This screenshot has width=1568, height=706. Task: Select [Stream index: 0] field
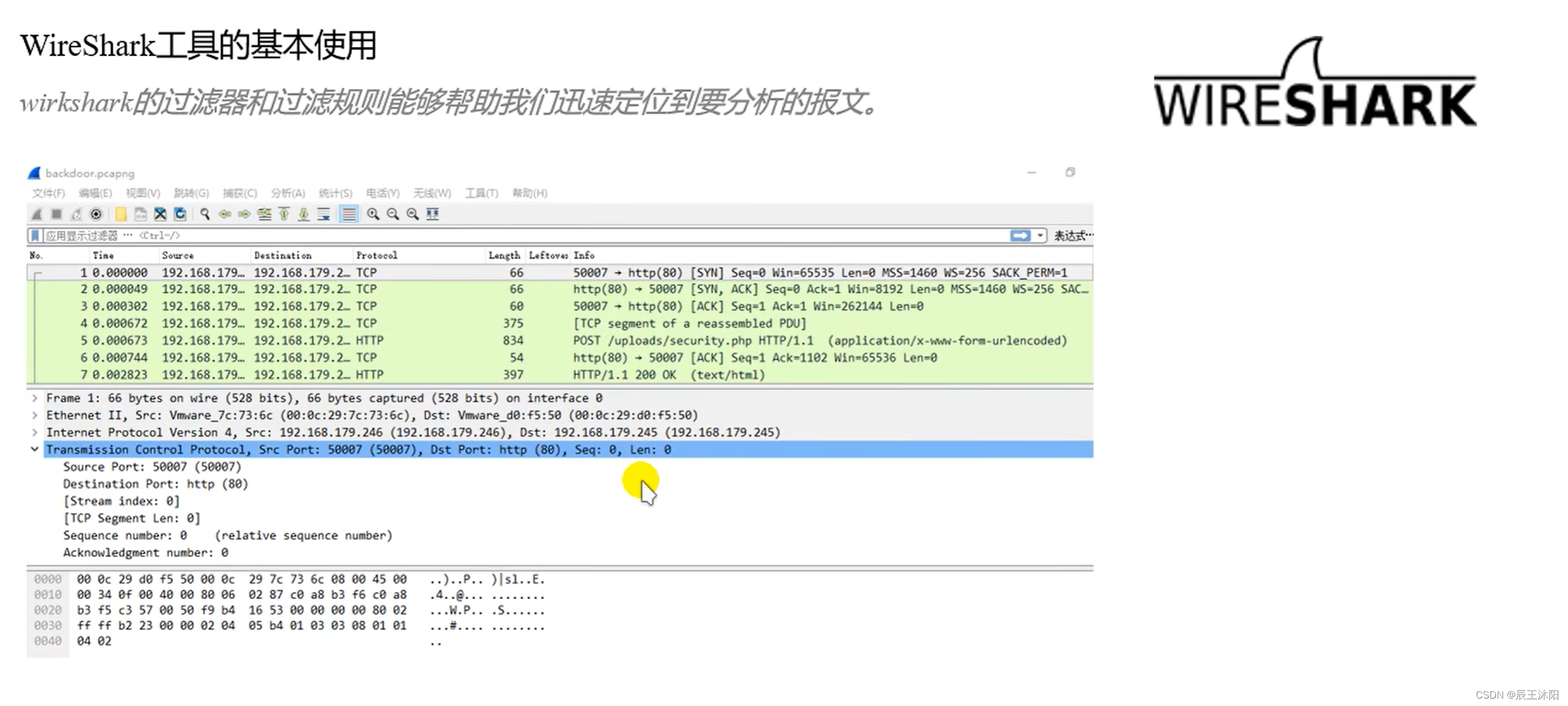pos(121,501)
